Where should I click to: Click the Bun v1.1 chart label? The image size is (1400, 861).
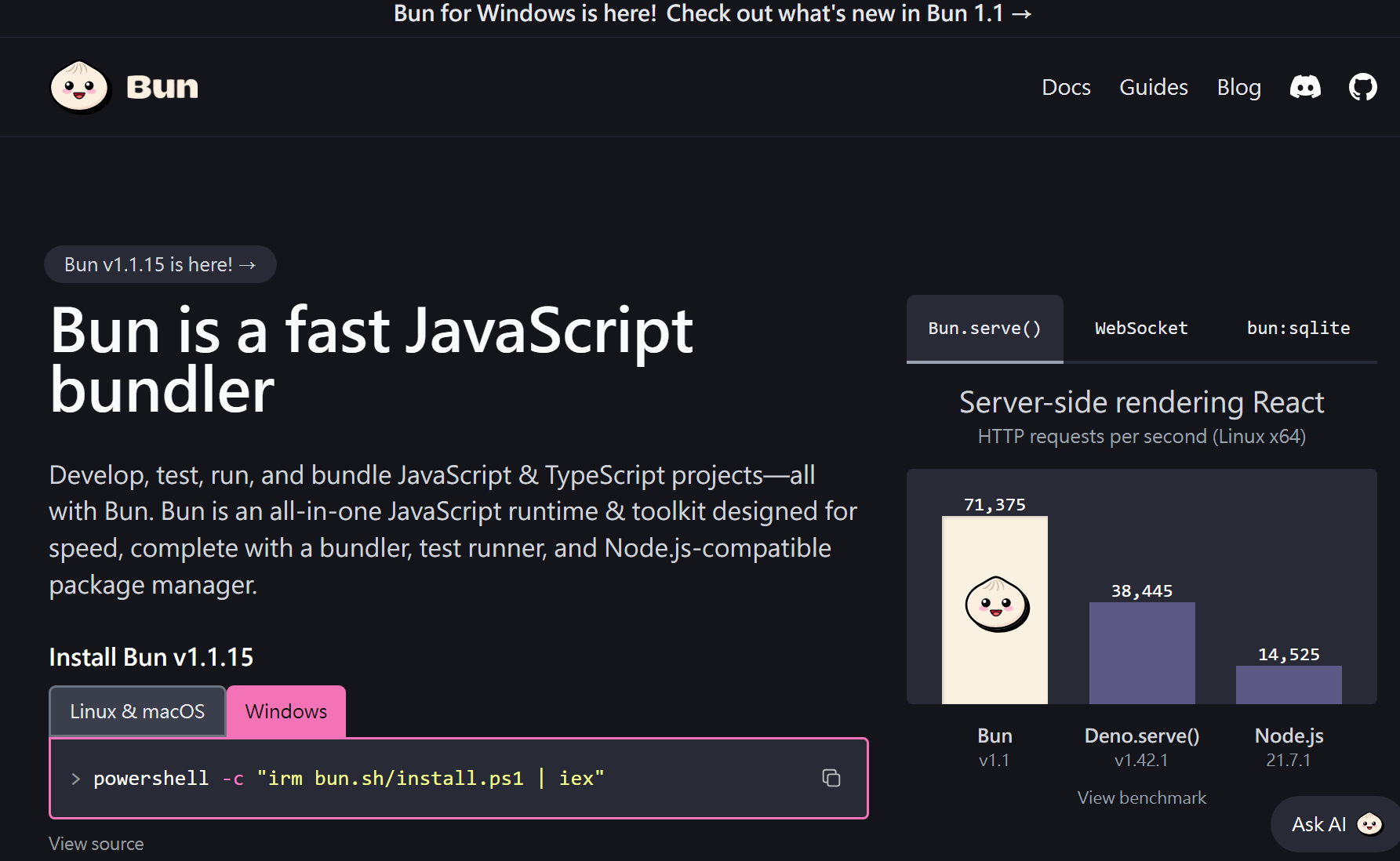click(x=995, y=747)
